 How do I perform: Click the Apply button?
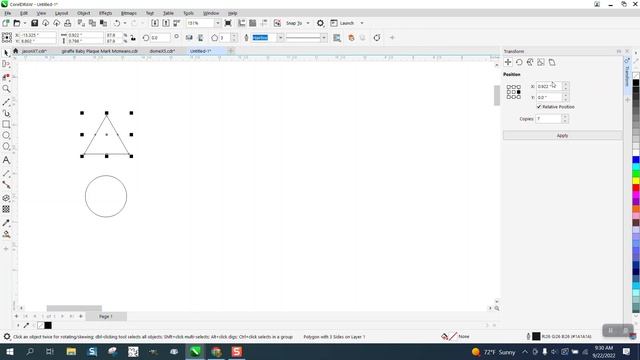point(562,136)
